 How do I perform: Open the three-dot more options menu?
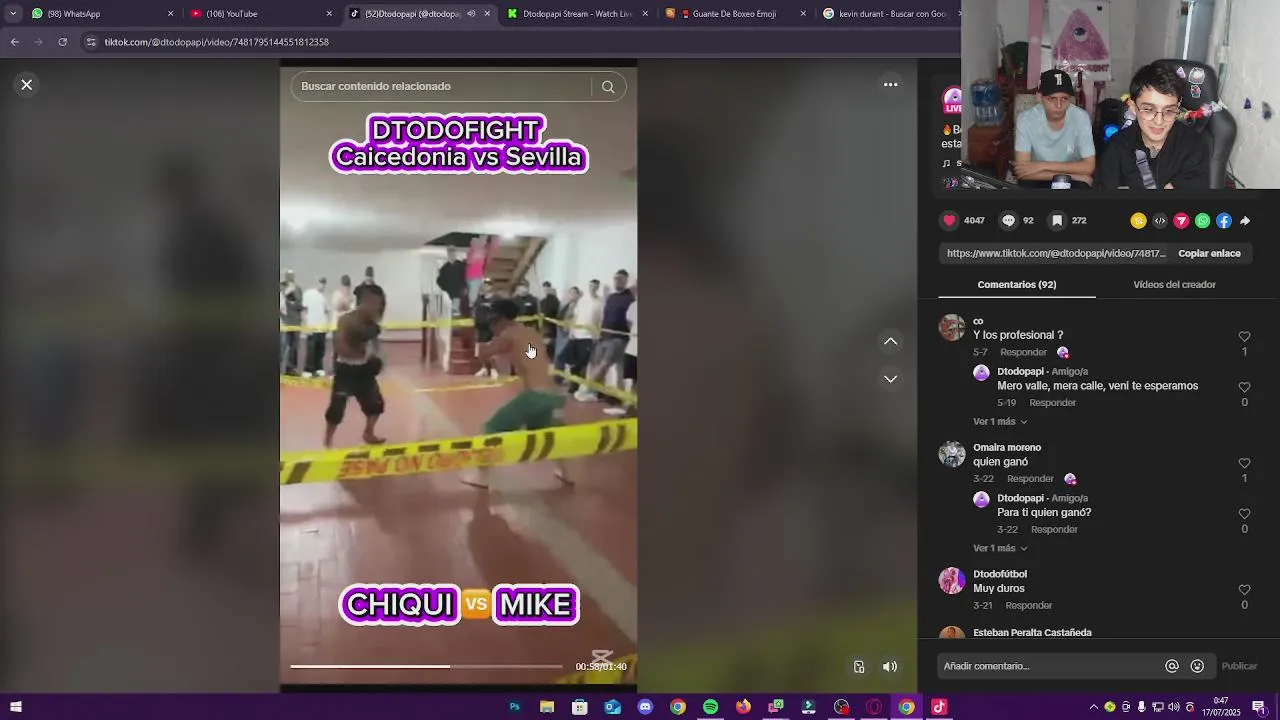tap(890, 85)
